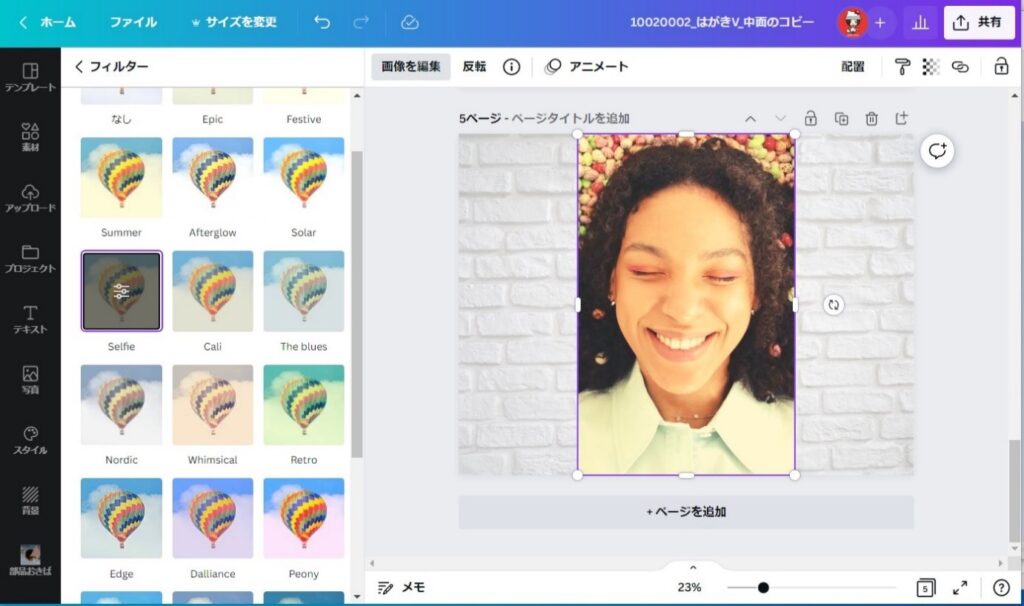Lock the element via toolbar padlock
Screen dimensions: 1024x606
(1001, 66)
